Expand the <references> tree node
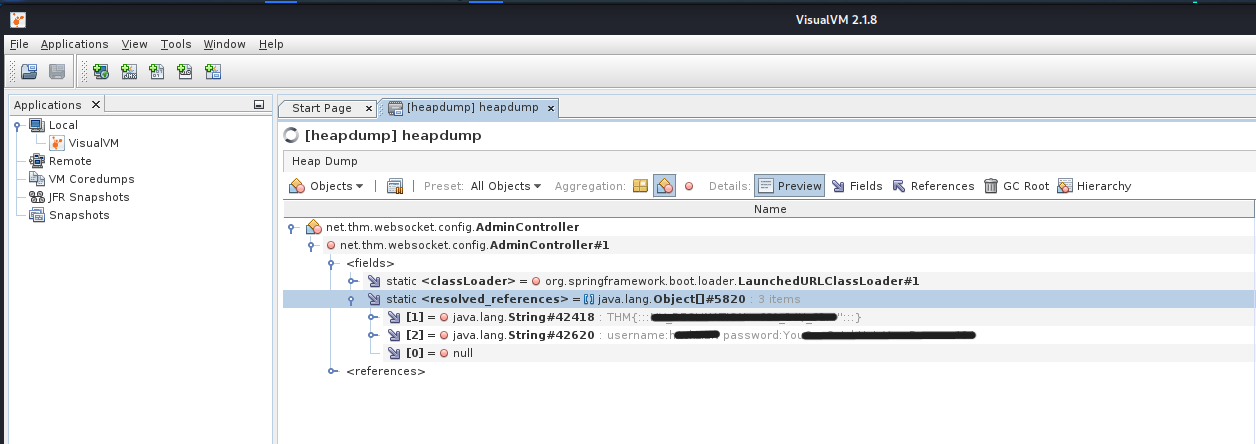Image resolution: width=1256 pixels, height=444 pixels. [x=334, y=371]
